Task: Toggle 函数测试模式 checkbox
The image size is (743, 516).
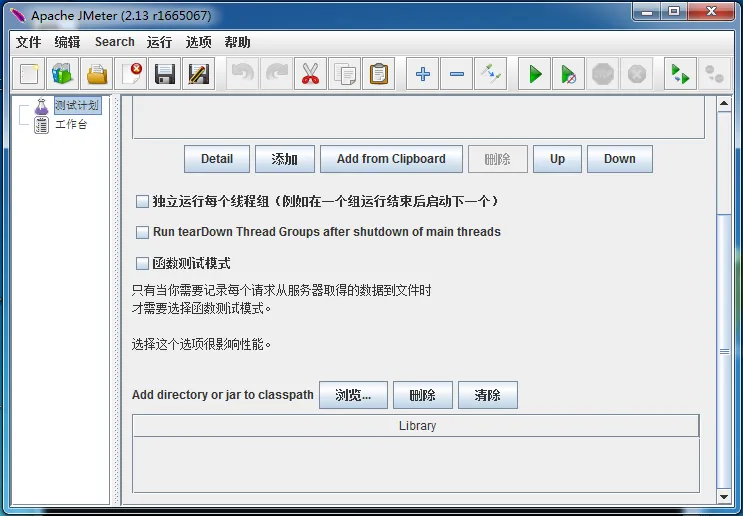Action: coord(142,263)
